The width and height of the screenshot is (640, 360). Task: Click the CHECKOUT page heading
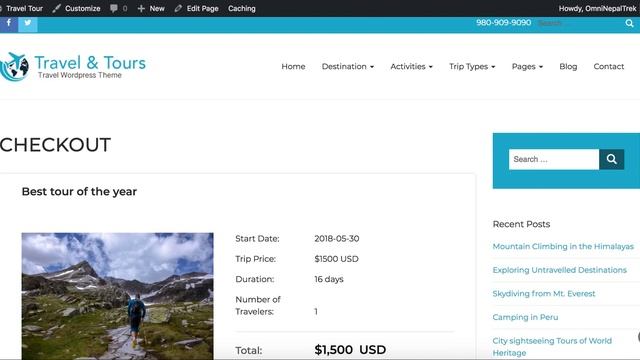tap(55, 145)
